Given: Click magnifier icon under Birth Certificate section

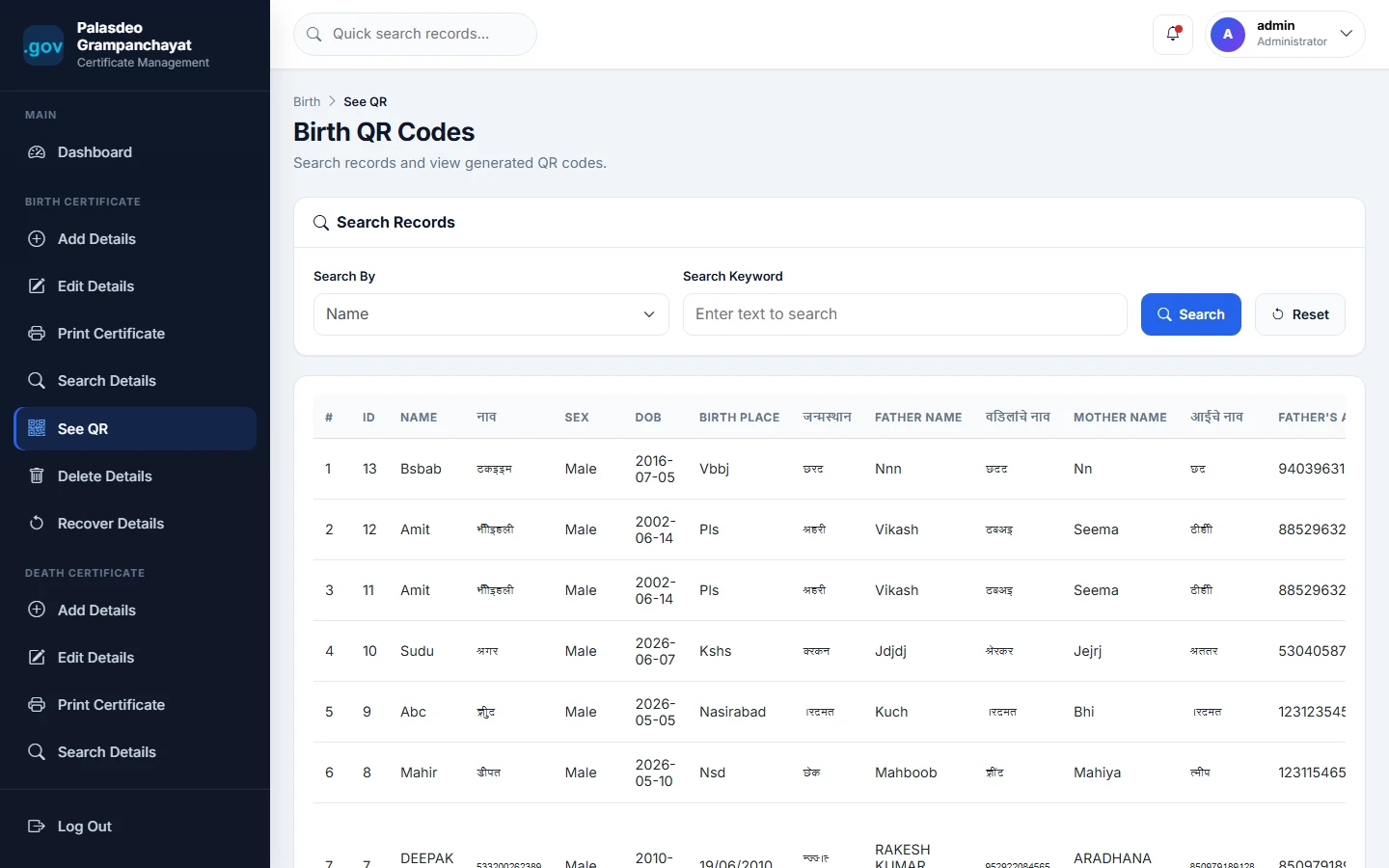Looking at the screenshot, I should coord(37,381).
